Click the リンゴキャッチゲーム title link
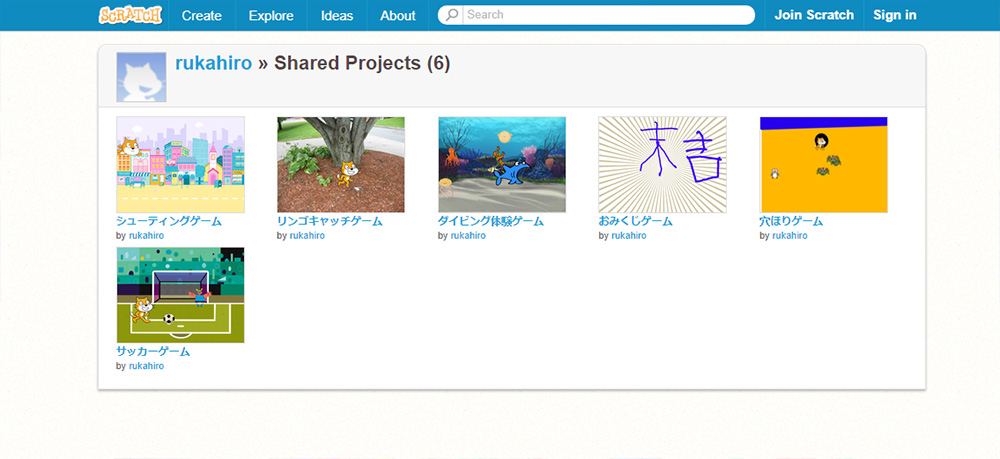The width and height of the screenshot is (1000, 459). coord(329,221)
